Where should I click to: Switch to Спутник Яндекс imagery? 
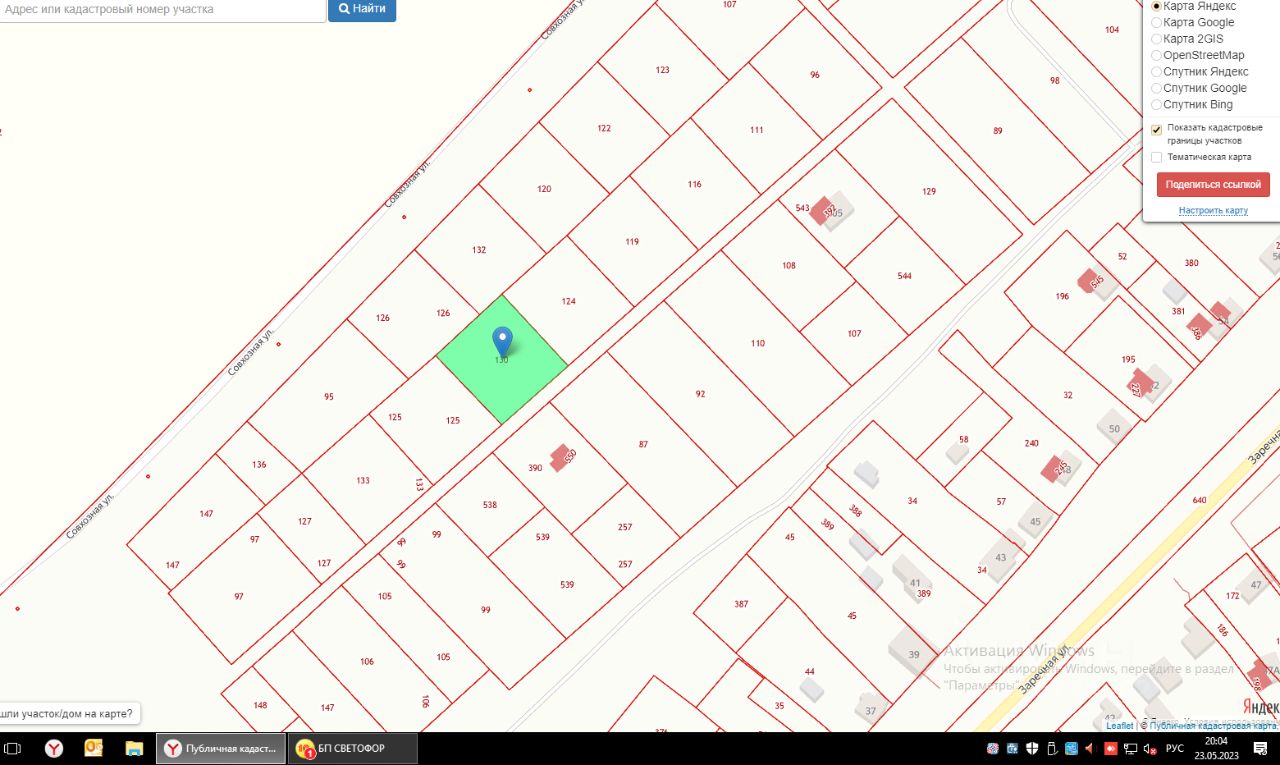pyautogui.click(x=1157, y=72)
